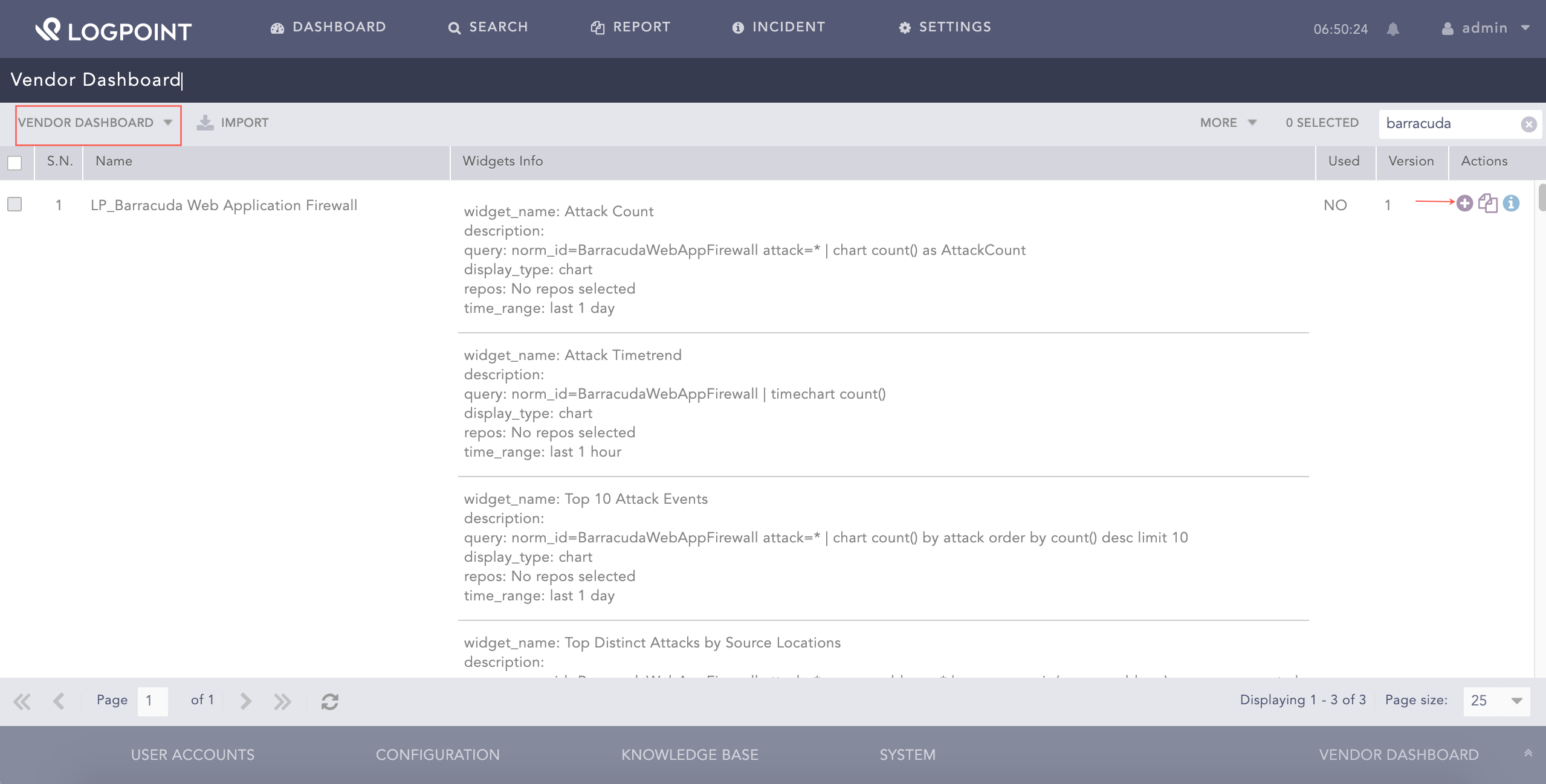Open the Page size dropdown
The image size is (1546, 784).
point(1496,701)
